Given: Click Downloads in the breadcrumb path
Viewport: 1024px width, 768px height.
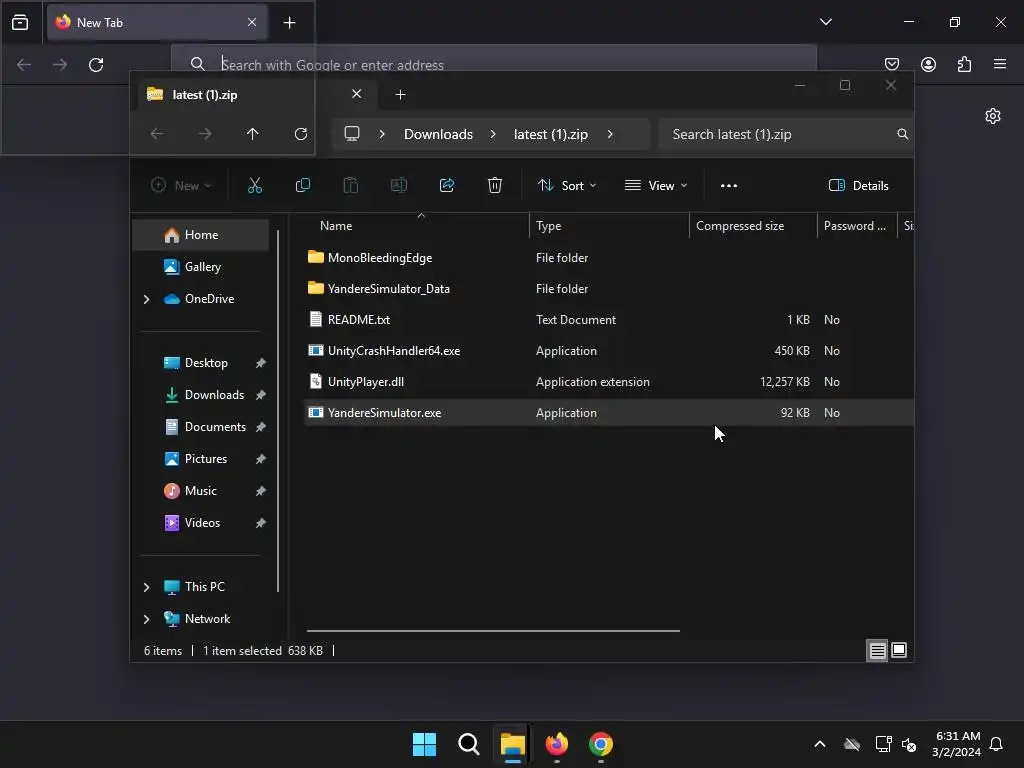Looking at the screenshot, I should 438,134.
